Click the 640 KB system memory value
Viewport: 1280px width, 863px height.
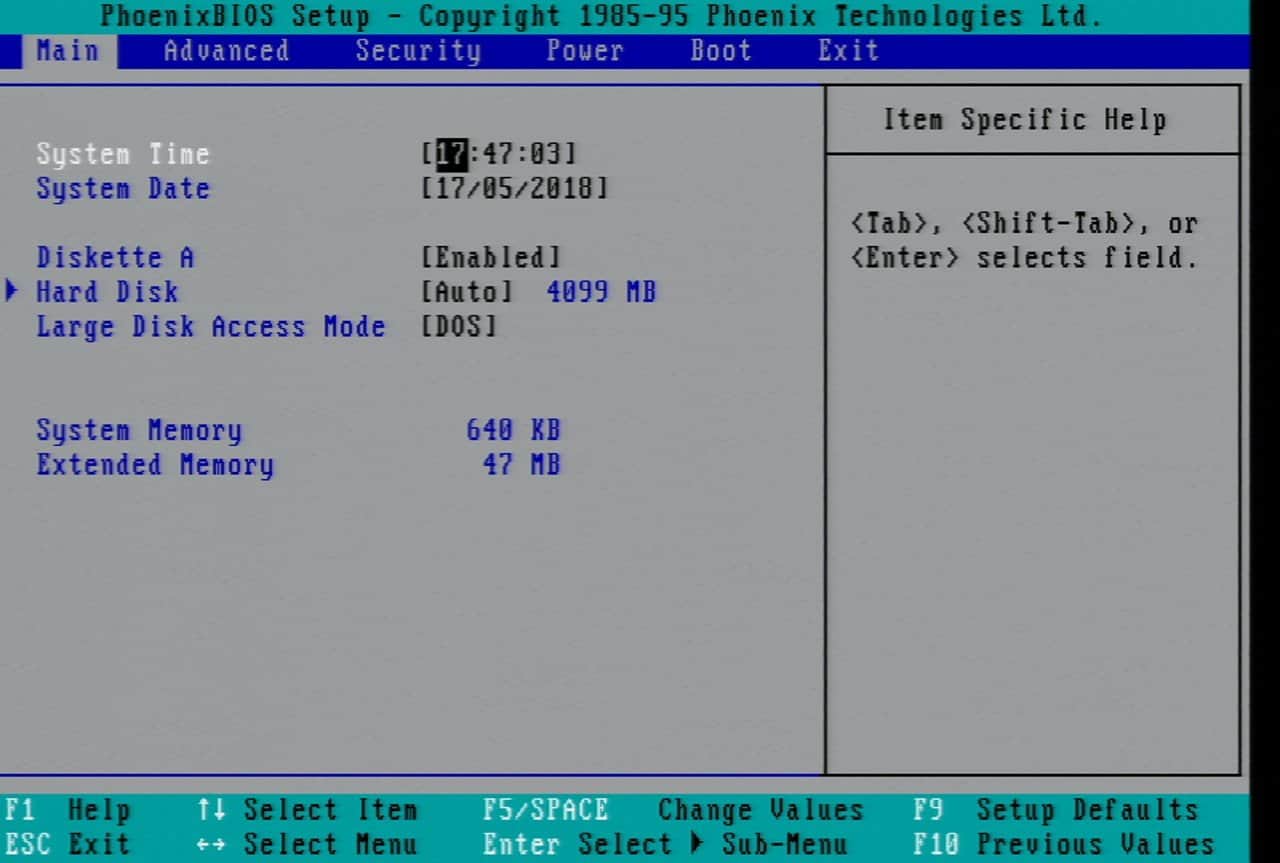coord(513,430)
